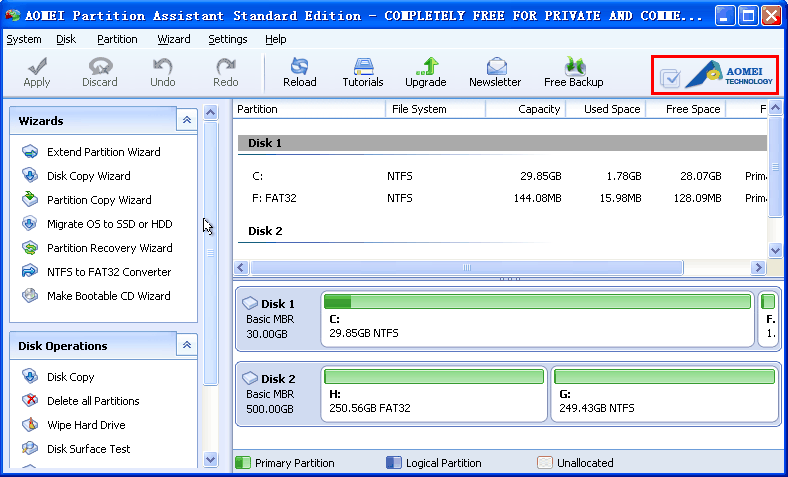Launch the Extend Partition Wizard

pyautogui.click(x=104, y=152)
